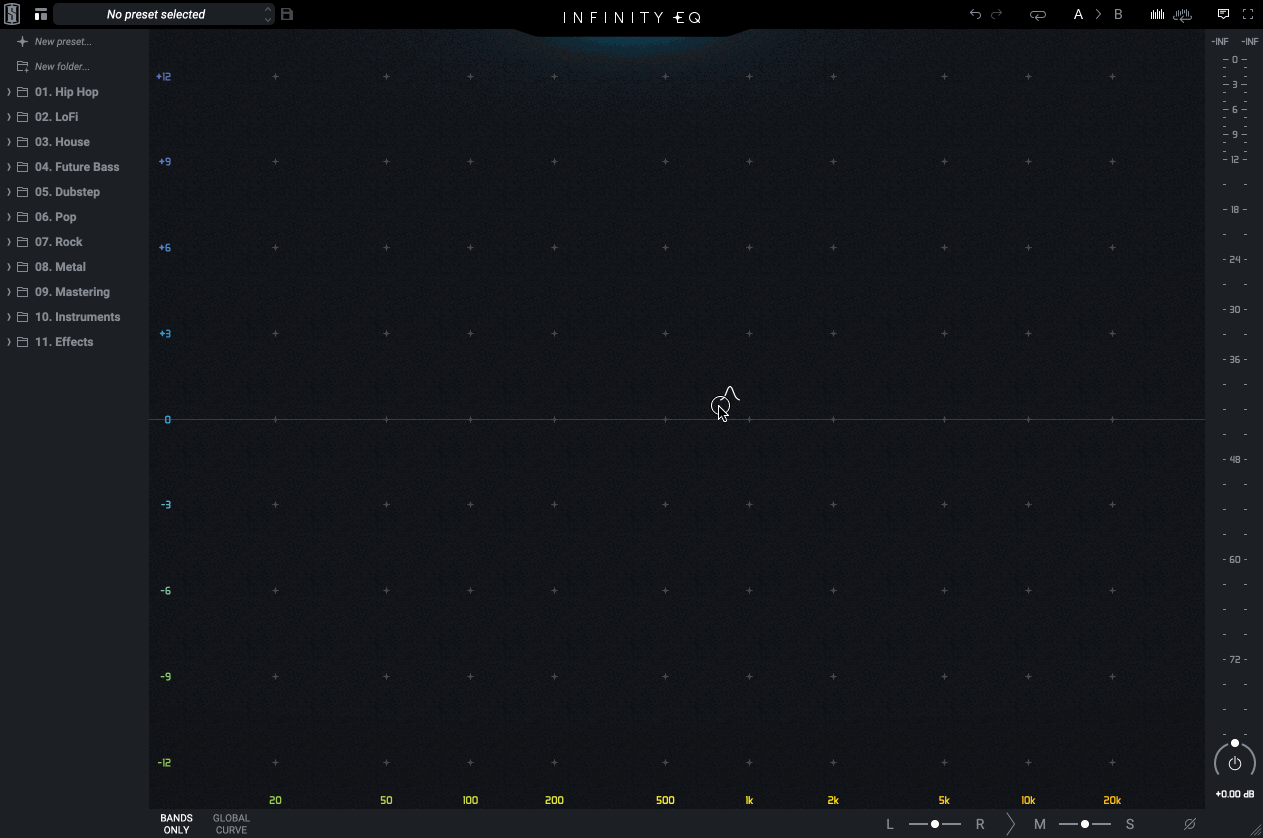Open the preset selector dropdown
1263x838 pixels.
[x=163, y=14]
